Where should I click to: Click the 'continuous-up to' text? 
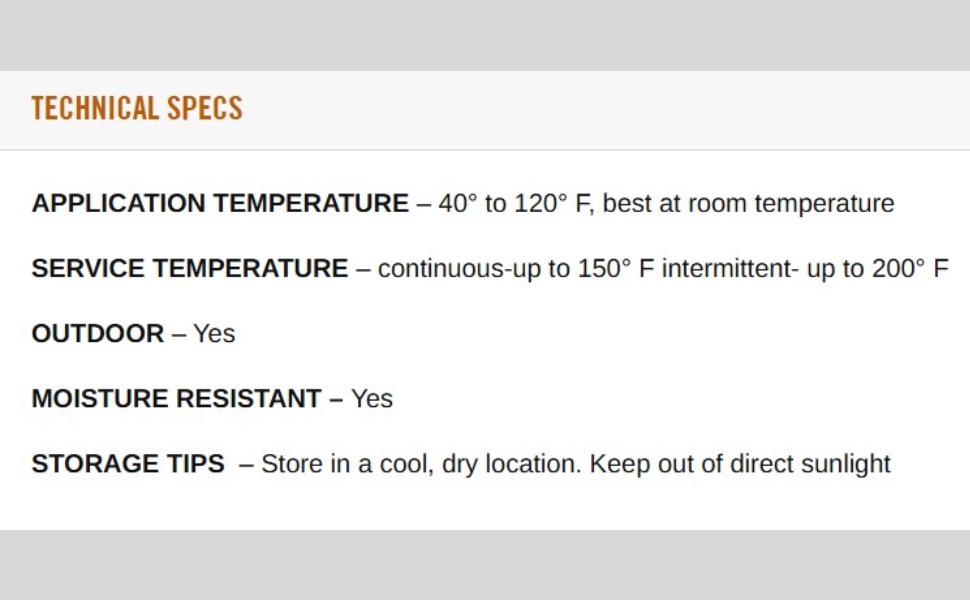click(474, 269)
